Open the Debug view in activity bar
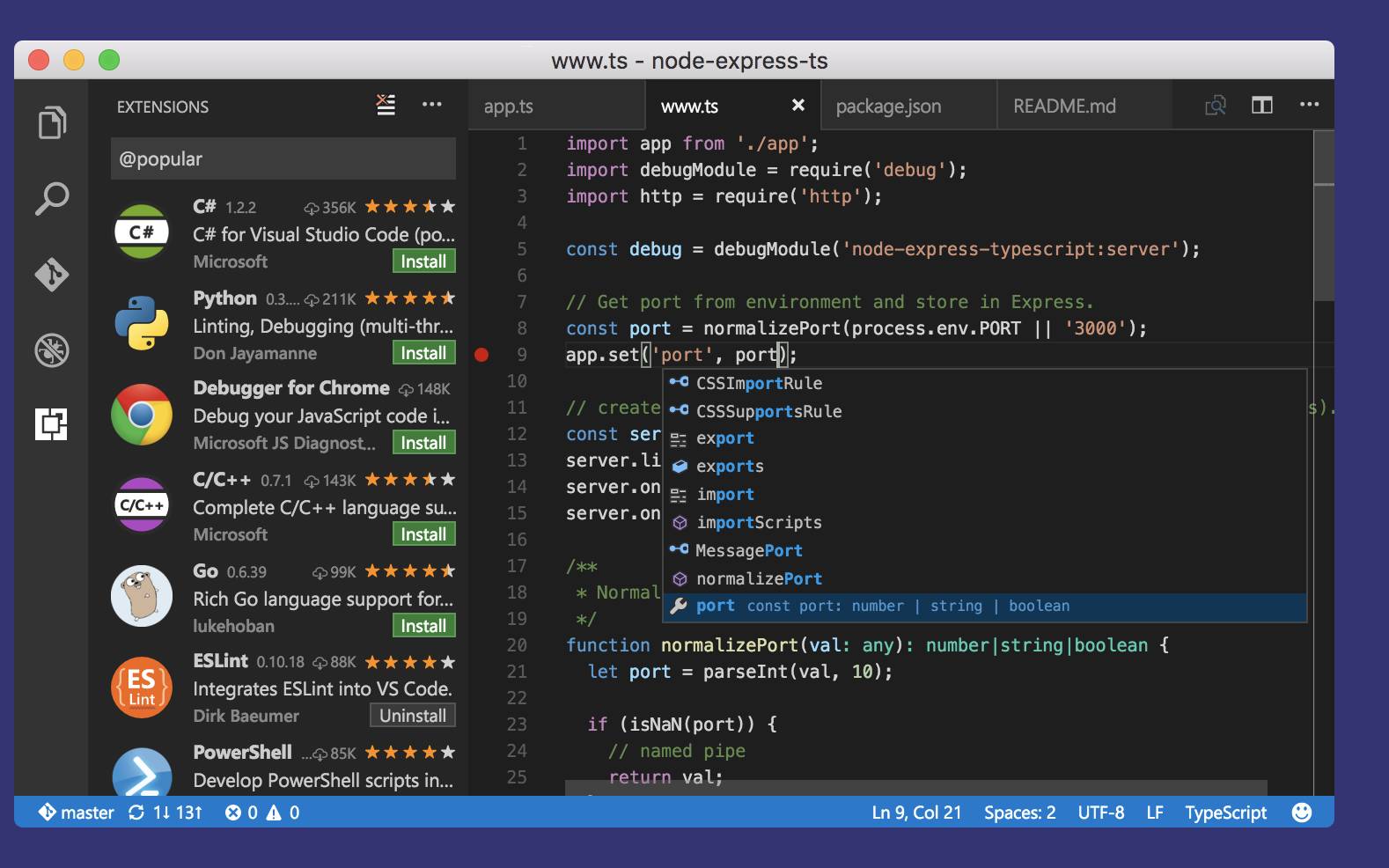The width and height of the screenshot is (1389, 868). (52, 350)
